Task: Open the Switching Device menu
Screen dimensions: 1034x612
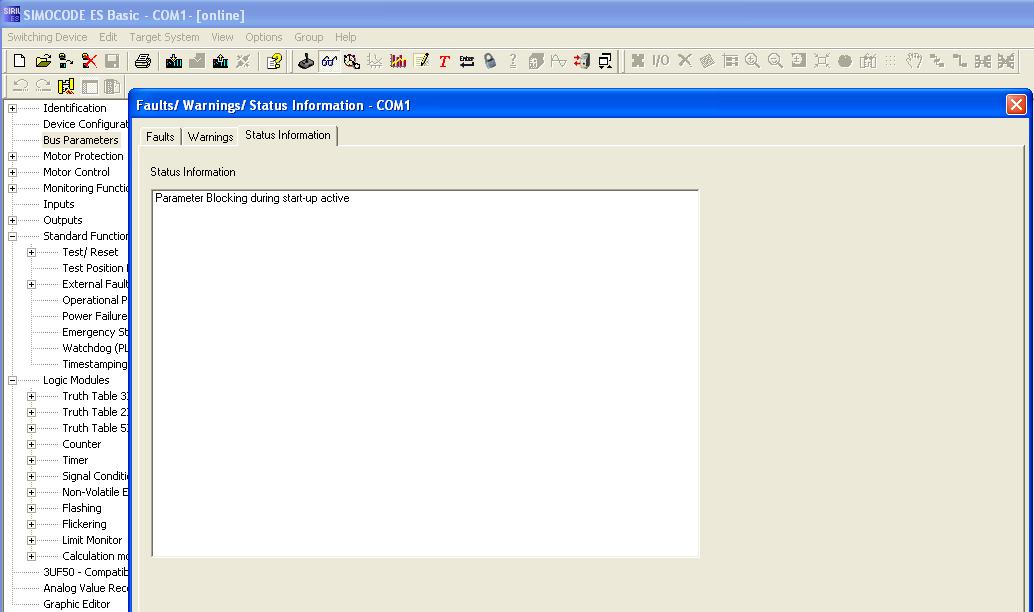Action: pos(47,38)
